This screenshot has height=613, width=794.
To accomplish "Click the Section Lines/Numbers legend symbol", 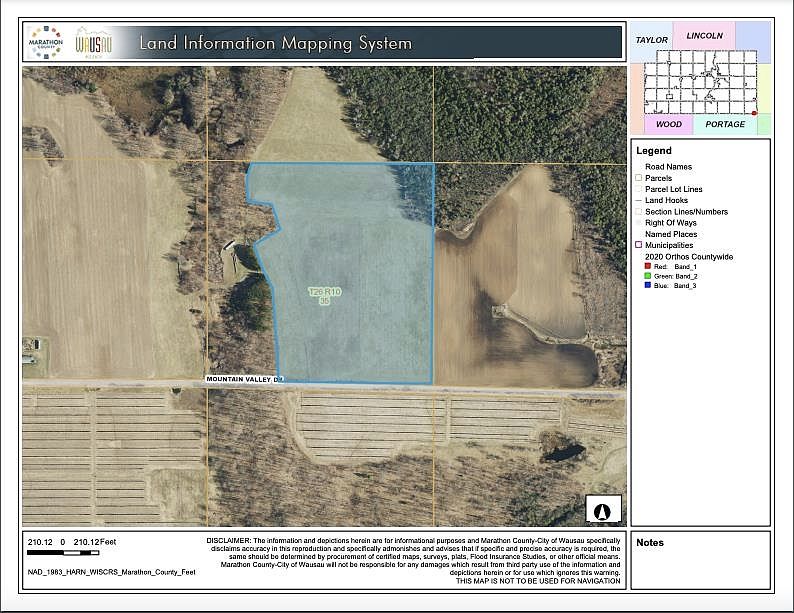I will pos(639,212).
